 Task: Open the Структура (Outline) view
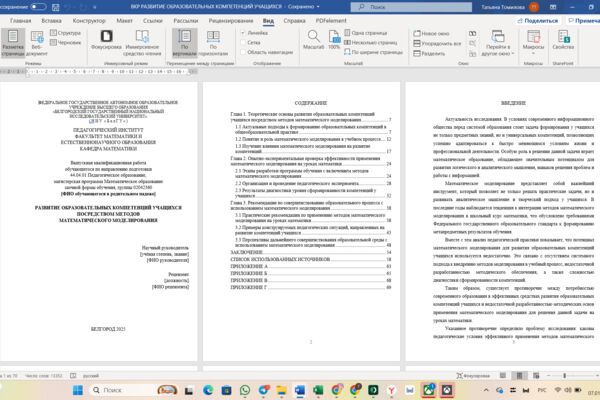[x=65, y=33]
